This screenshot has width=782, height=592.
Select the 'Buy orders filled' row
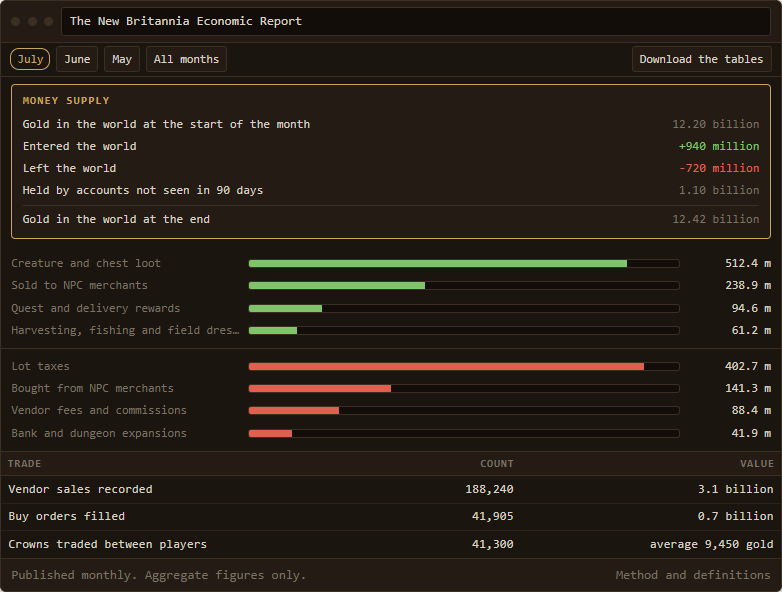[x=391, y=517]
